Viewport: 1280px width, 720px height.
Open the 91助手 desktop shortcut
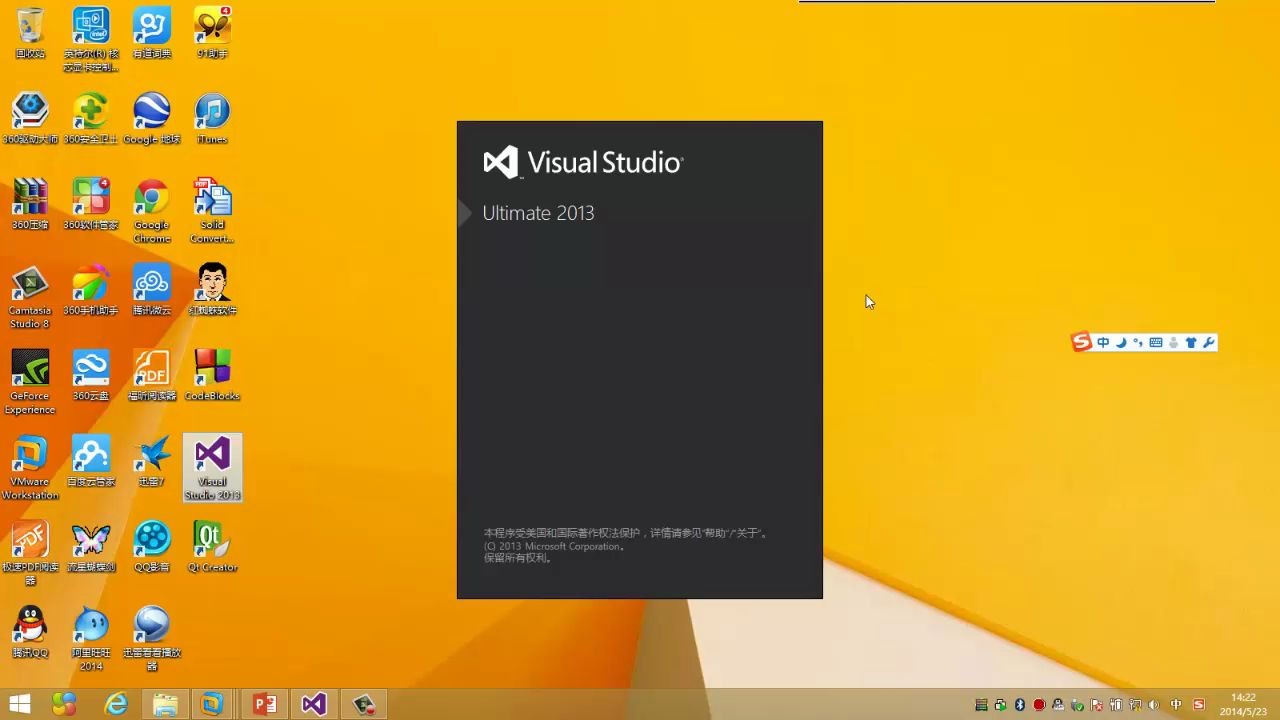[212, 33]
